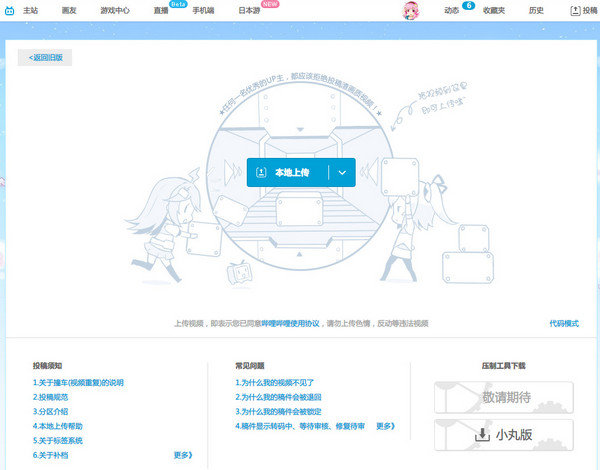Open 游戏中心 in the navigation bar
This screenshot has width=600, height=470.
(x=115, y=10)
